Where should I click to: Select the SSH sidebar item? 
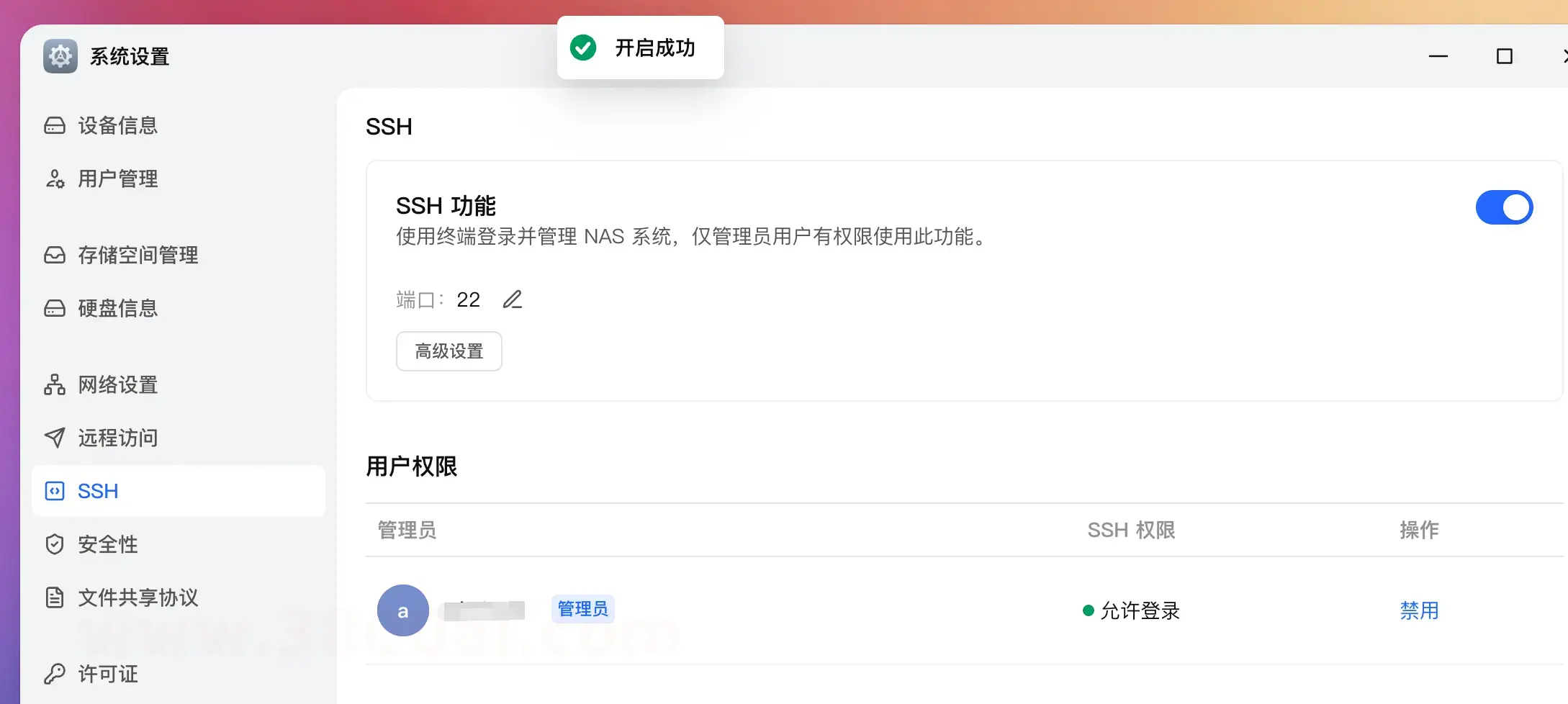98,491
